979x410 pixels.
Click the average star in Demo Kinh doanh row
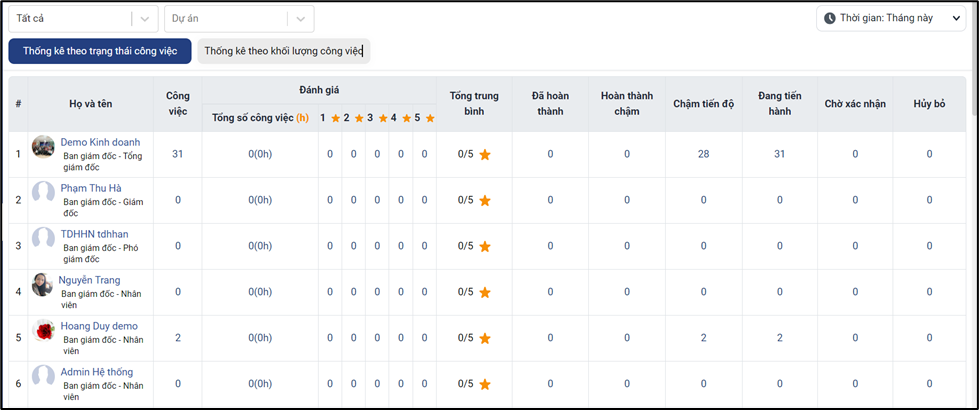click(x=485, y=155)
